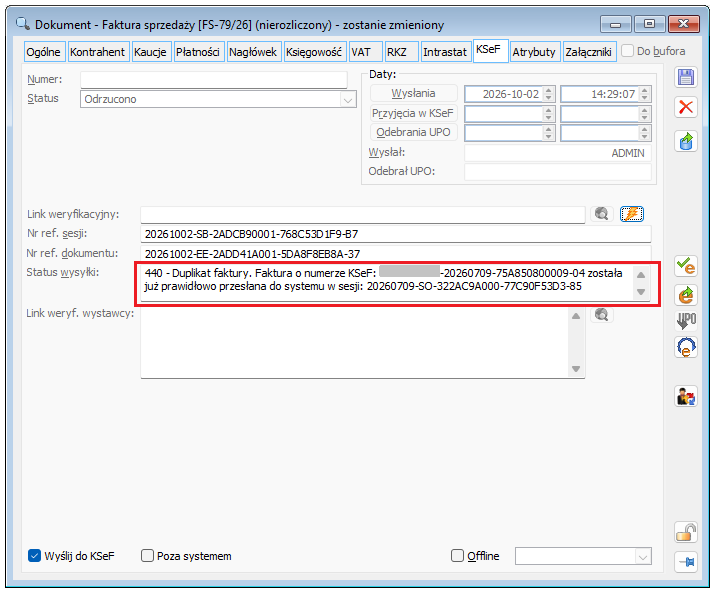713x592 pixels.
Task: Click stepper on Przyjęcia w KSeF date field
Action: point(549,114)
